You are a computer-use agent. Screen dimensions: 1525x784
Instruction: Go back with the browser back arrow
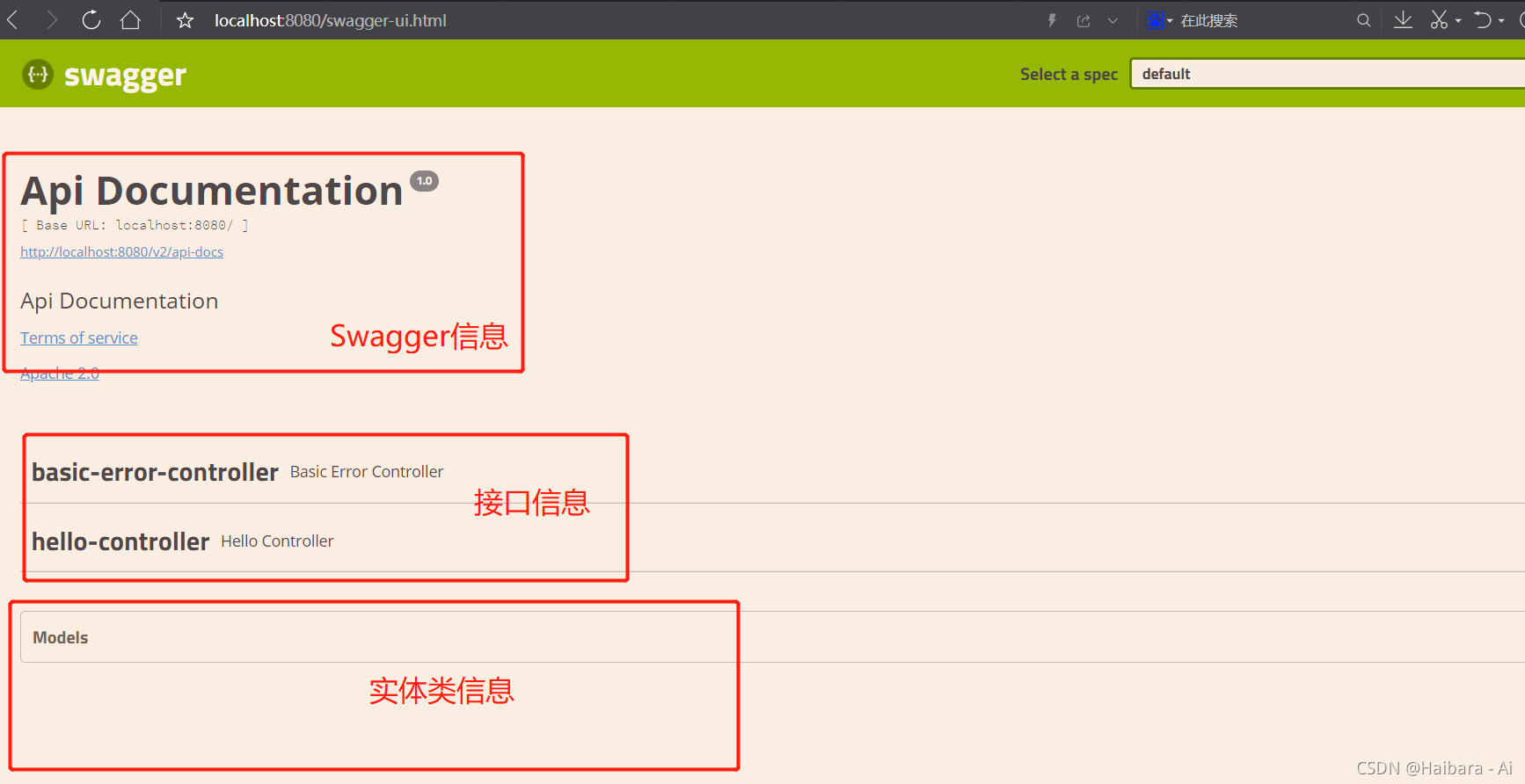(x=13, y=20)
